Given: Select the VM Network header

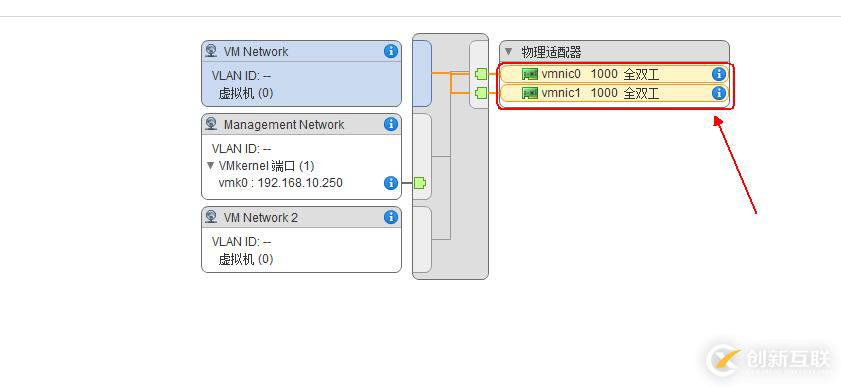Looking at the screenshot, I should point(301,52).
